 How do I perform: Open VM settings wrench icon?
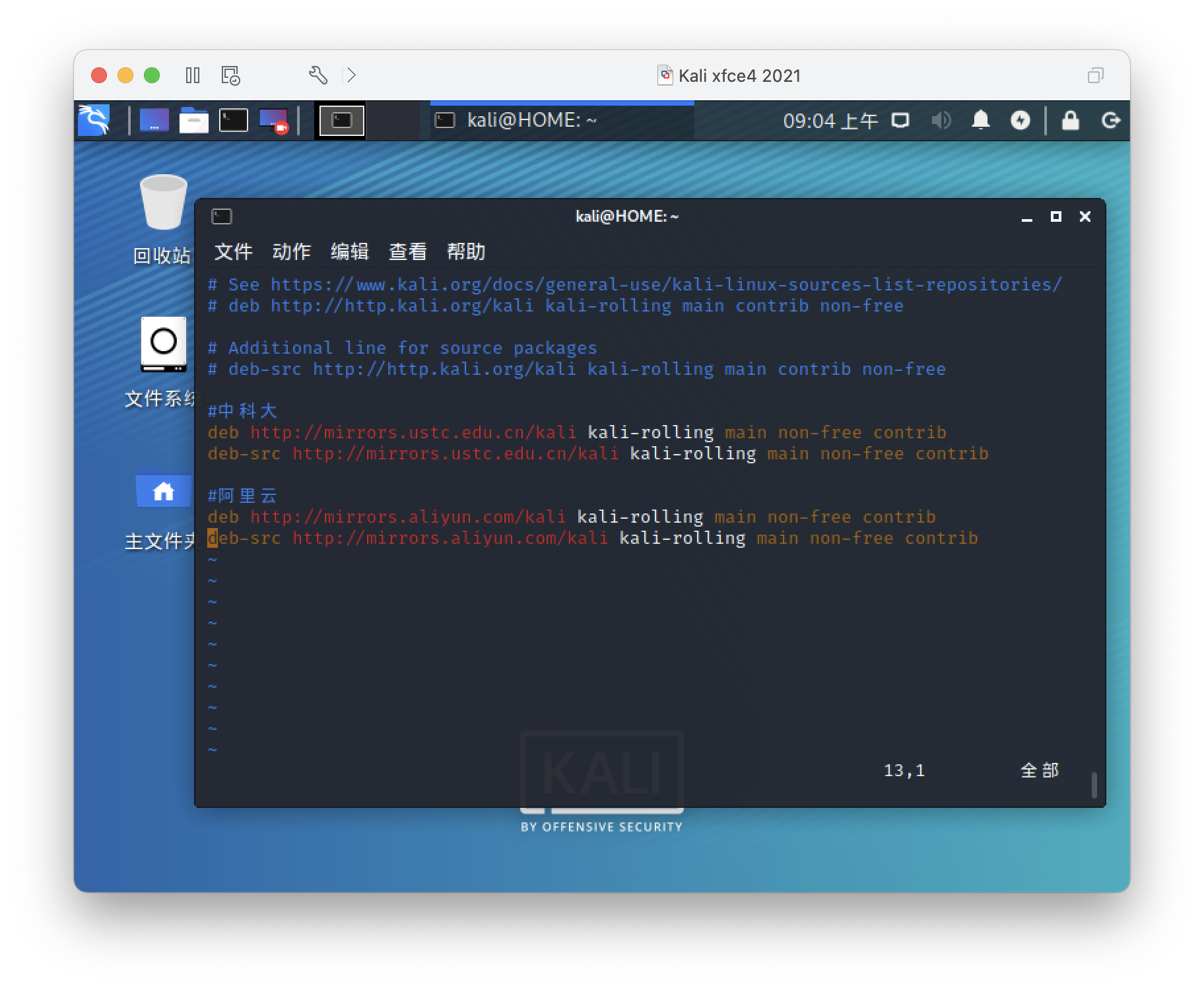coord(318,75)
